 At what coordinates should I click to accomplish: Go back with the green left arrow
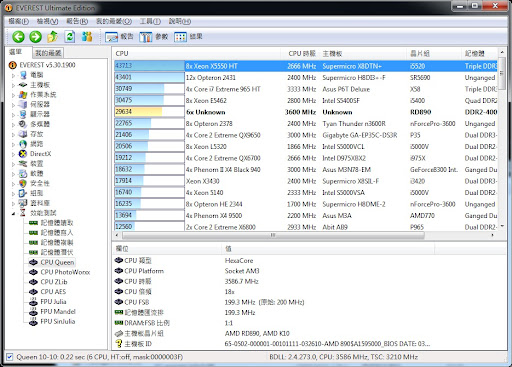tap(18, 37)
